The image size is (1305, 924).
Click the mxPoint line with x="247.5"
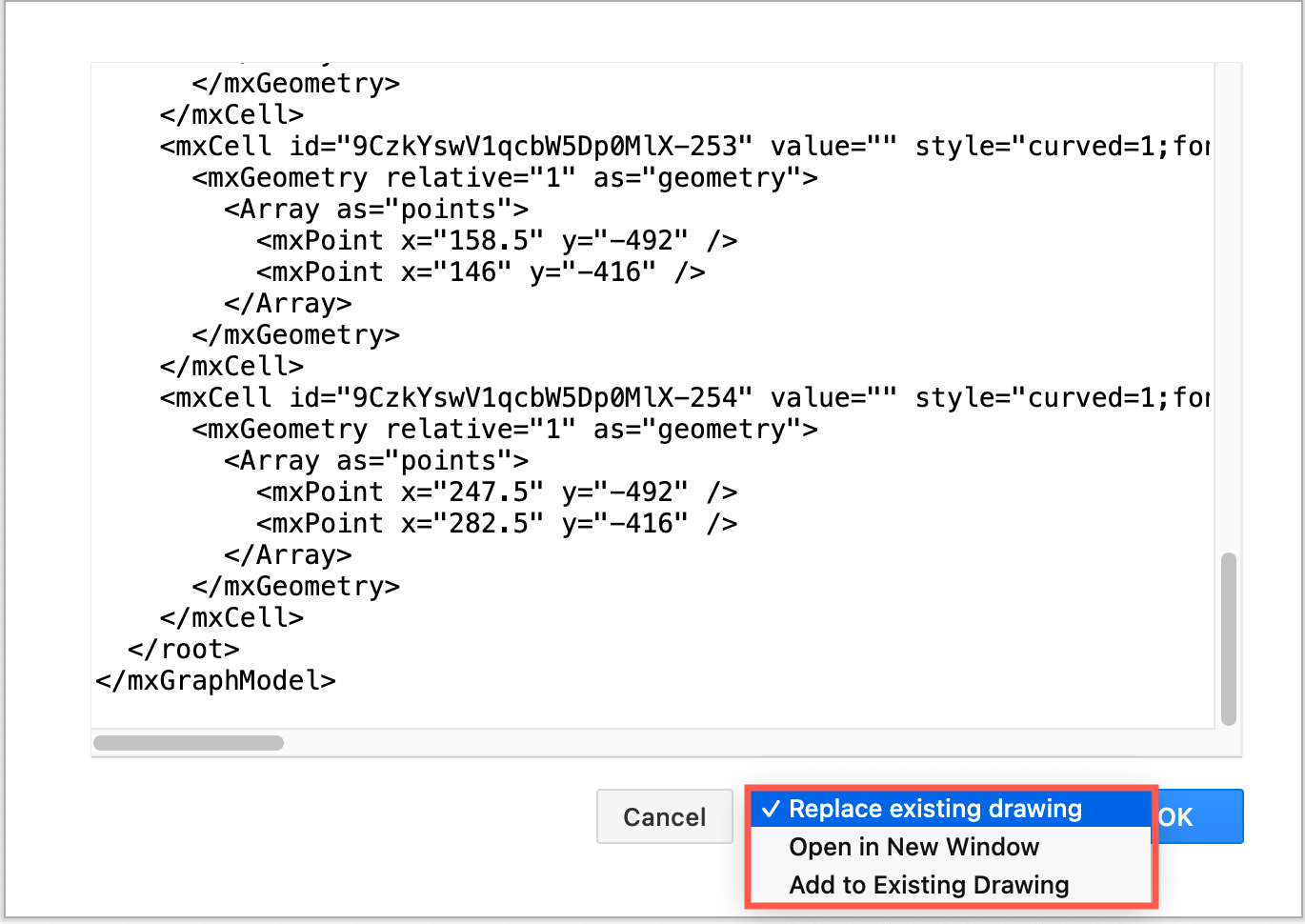pos(495,492)
